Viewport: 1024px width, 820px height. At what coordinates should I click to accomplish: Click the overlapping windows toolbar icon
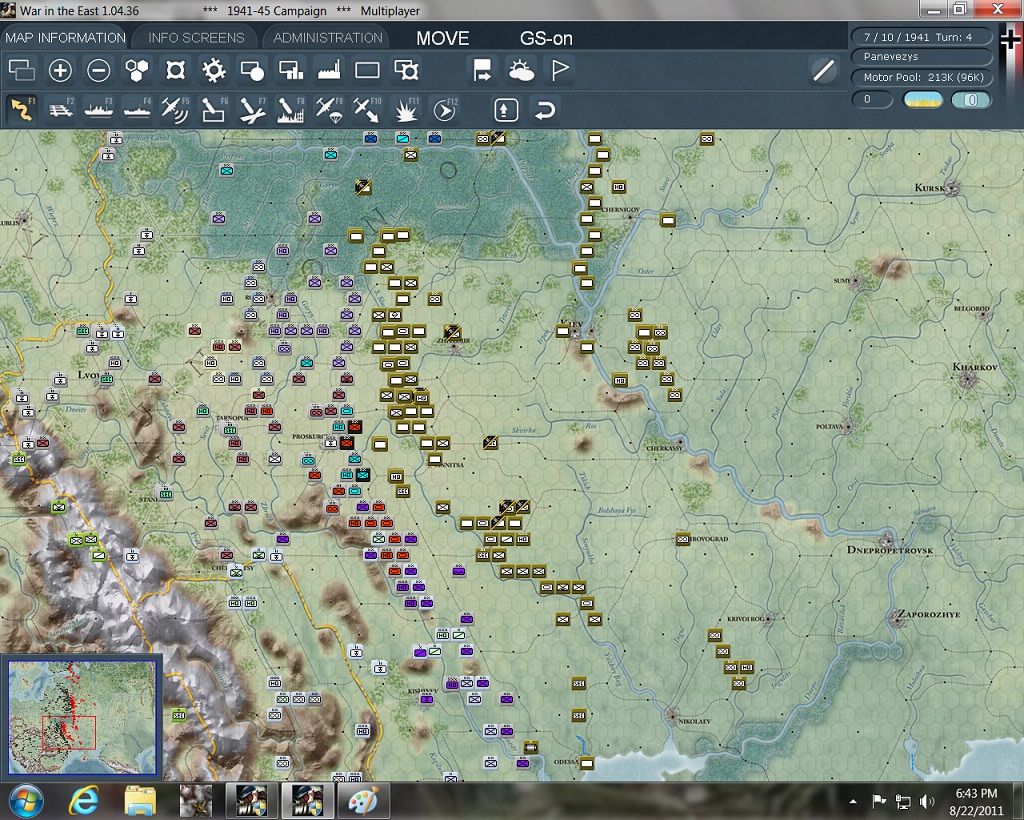click(x=22, y=70)
